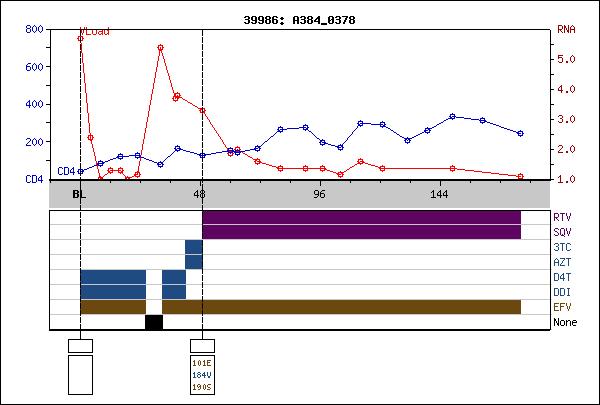Click week 144 on the timeline axis
Viewport: 600px width, 405px height.
tap(439, 195)
